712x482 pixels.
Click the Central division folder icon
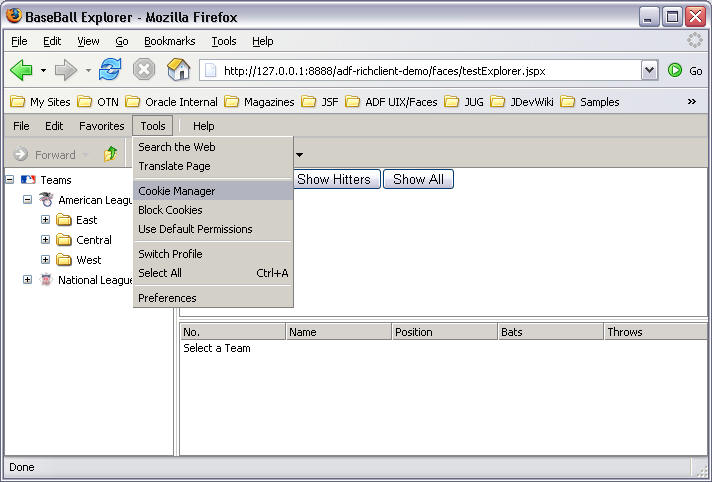pyautogui.click(x=64, y=240)
